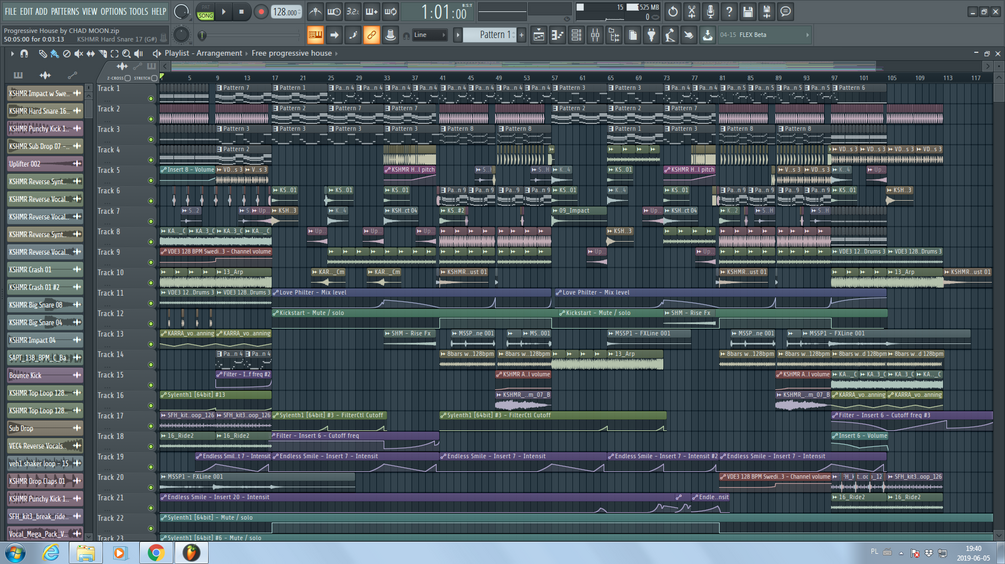Click the arrow left of Pattern 1

[x=458, y=35]
